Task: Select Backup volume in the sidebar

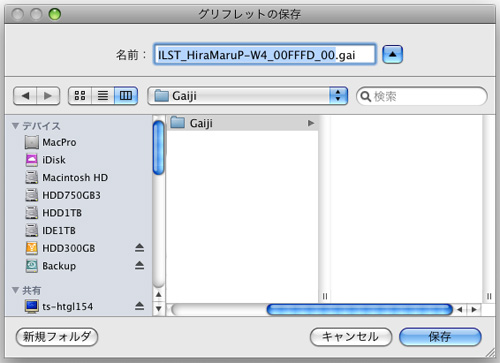Action: (78, 266)
